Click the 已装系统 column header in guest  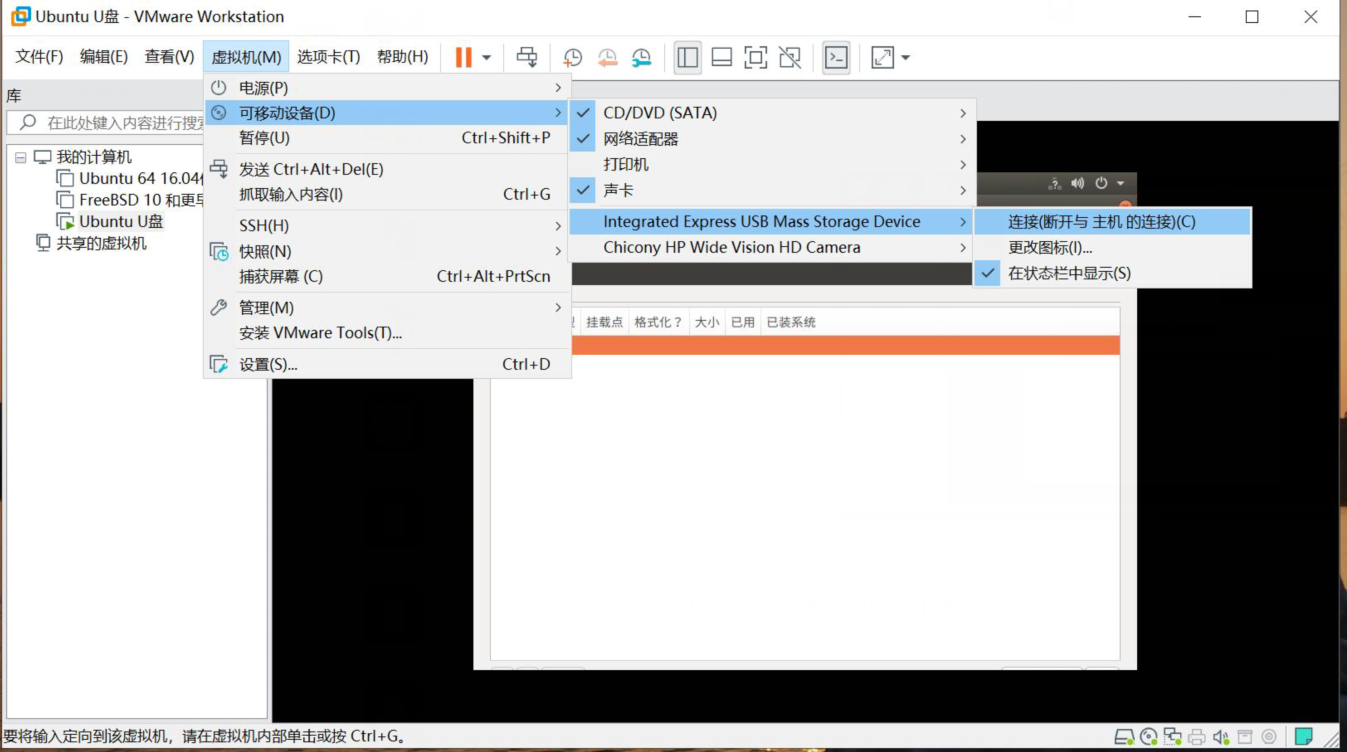(x=791, y=322)
